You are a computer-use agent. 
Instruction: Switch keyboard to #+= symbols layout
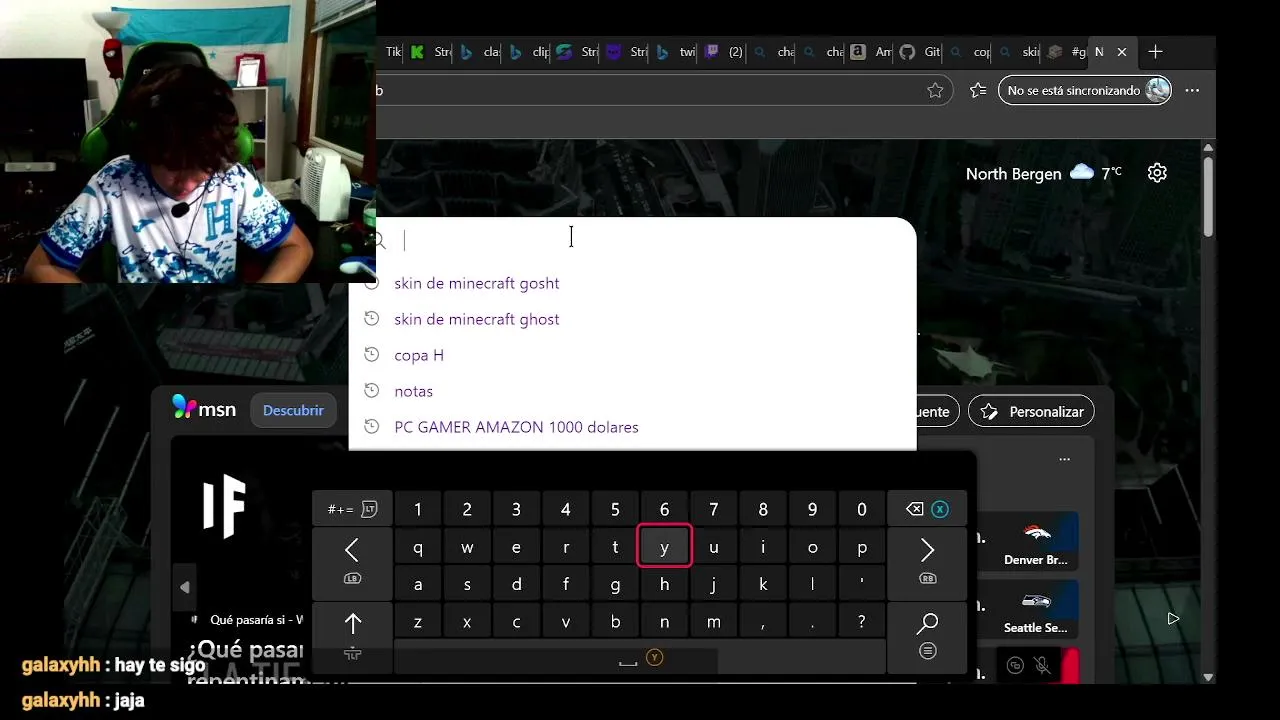point(352,509)
